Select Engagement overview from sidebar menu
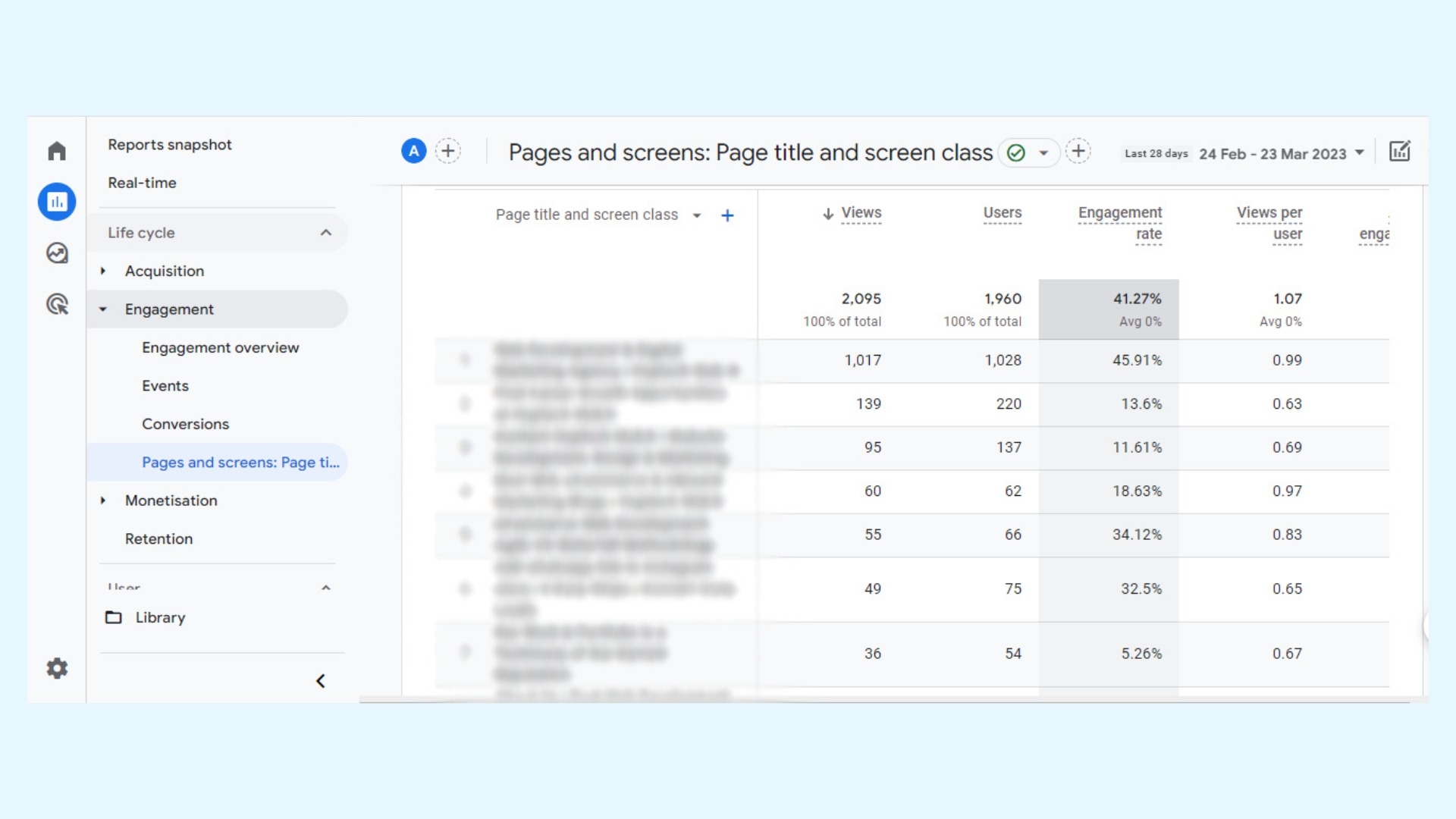The image size is (1456, 819). click(x=220, y=347)
